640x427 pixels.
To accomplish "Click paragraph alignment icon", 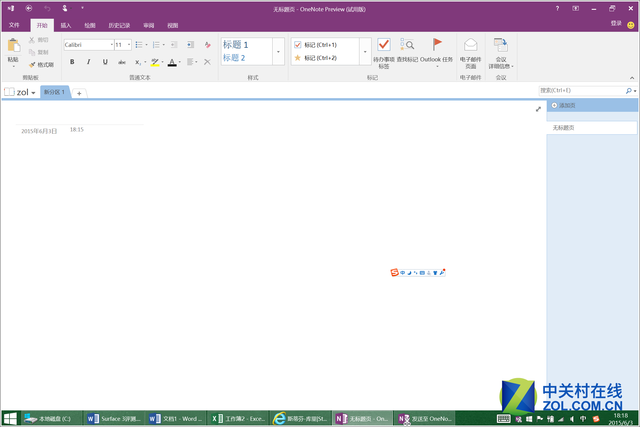I will pyautogui.click(x=190, y=62).
